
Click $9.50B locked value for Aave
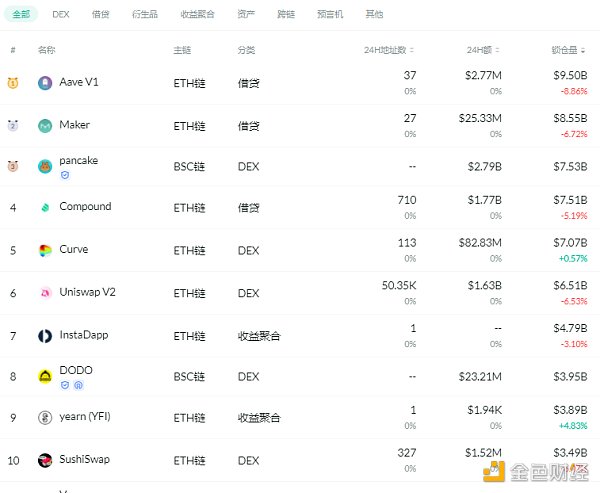pyautogui.click(x=570, y=75)
